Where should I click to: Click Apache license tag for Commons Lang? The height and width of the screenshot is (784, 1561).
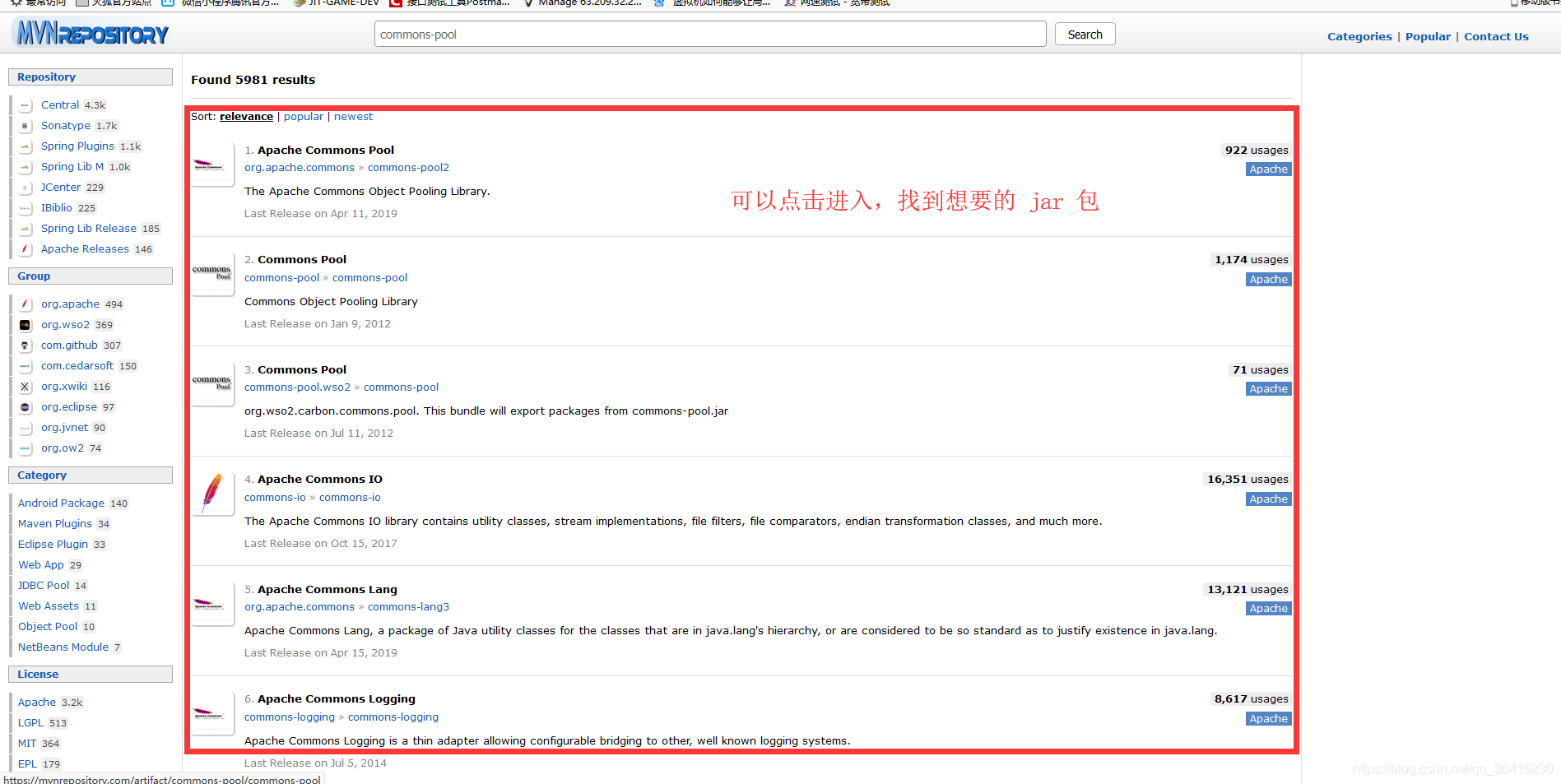[x=1268, y=609]
